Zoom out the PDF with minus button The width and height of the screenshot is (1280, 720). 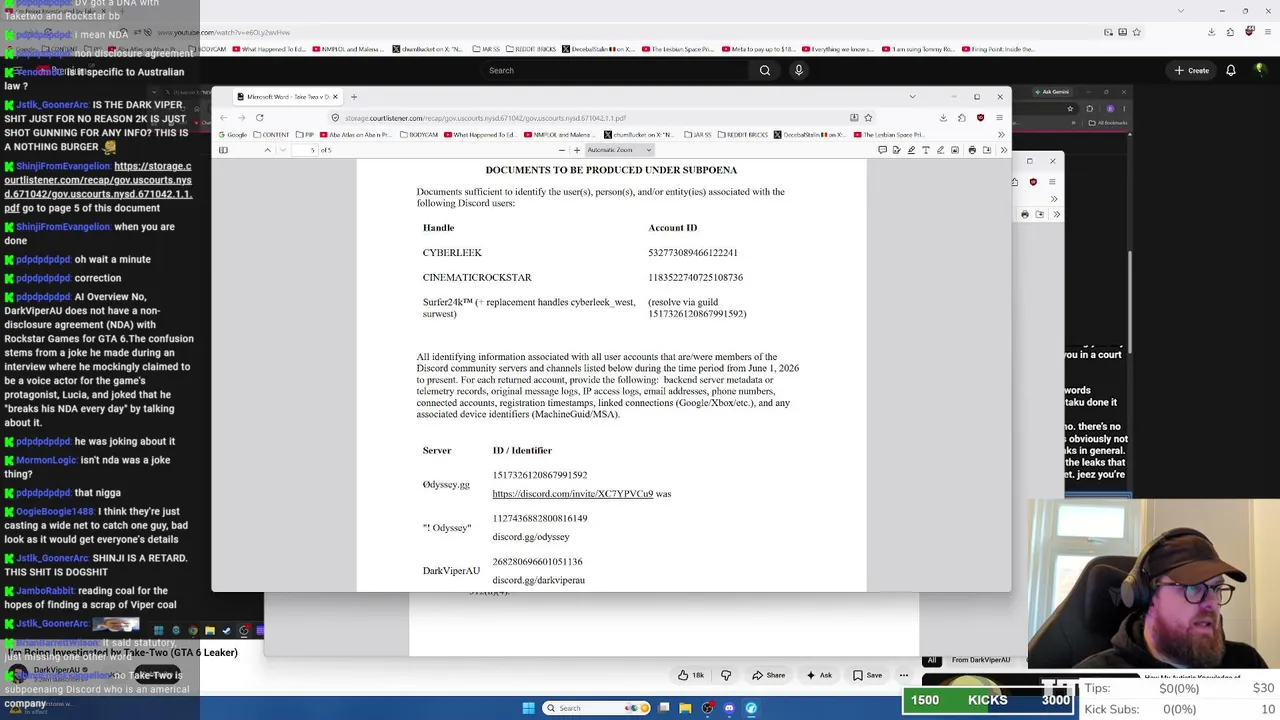pos(562,150)
